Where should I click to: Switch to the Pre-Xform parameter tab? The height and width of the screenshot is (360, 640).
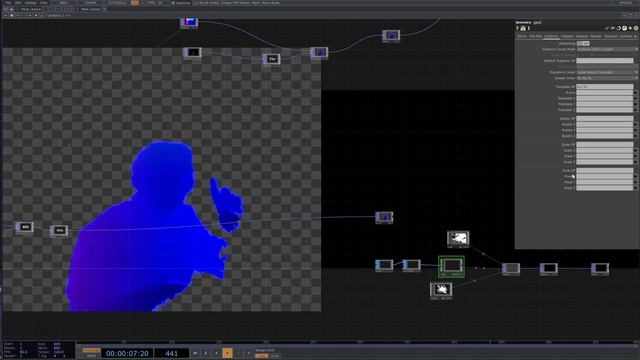click(536, 36)
